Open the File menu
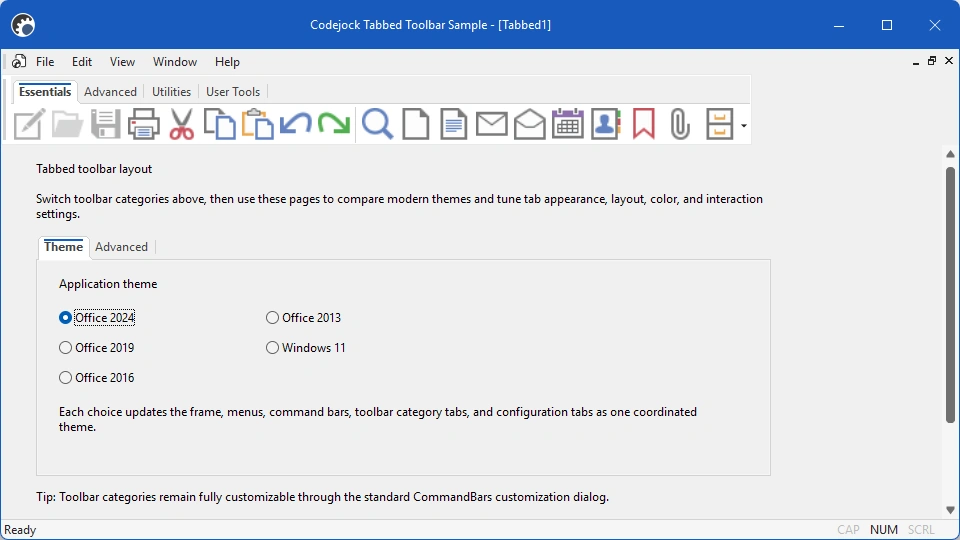The height and width of the screenshot is (540, 960). point(45,62)
